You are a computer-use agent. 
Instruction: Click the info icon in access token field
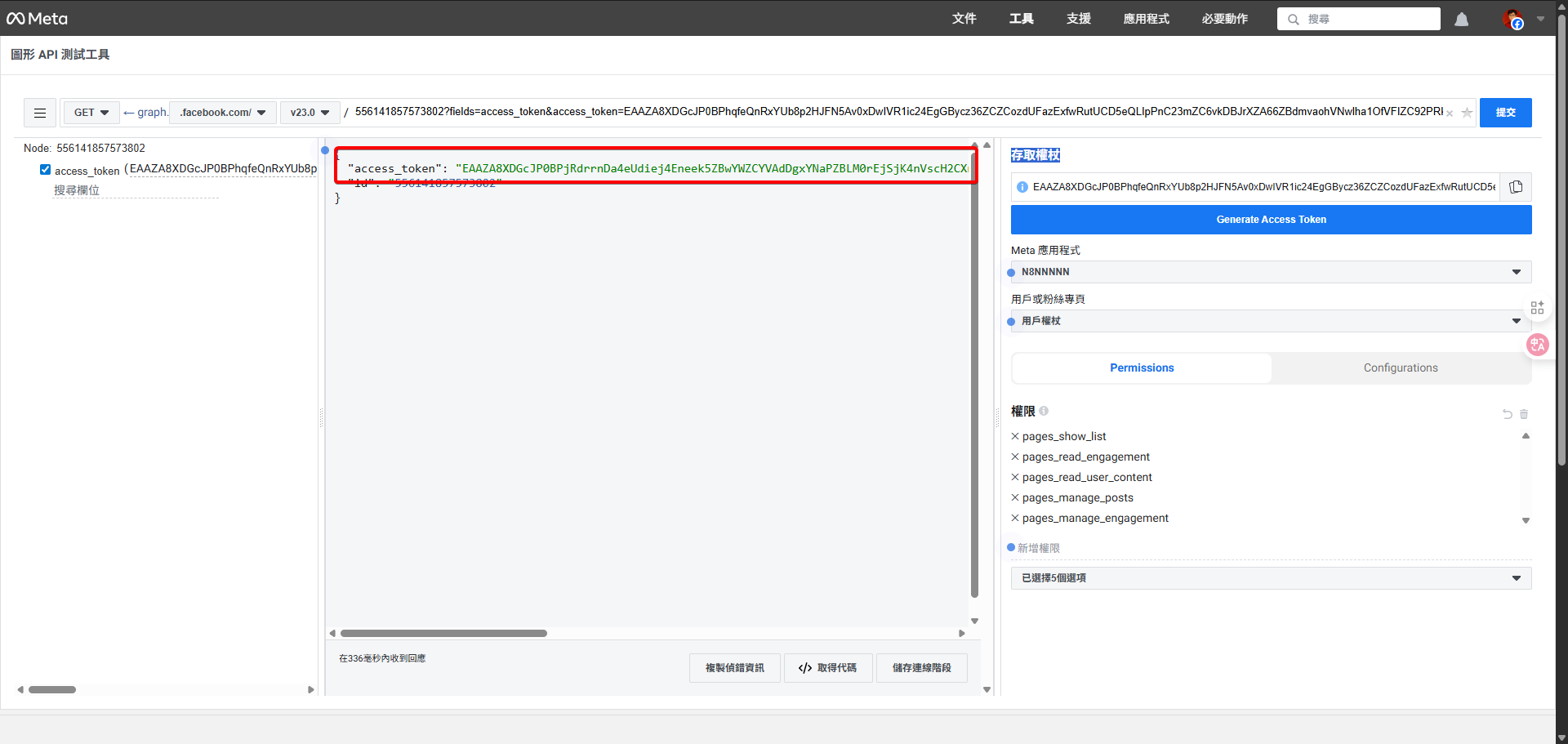[x=1022, y=187]
